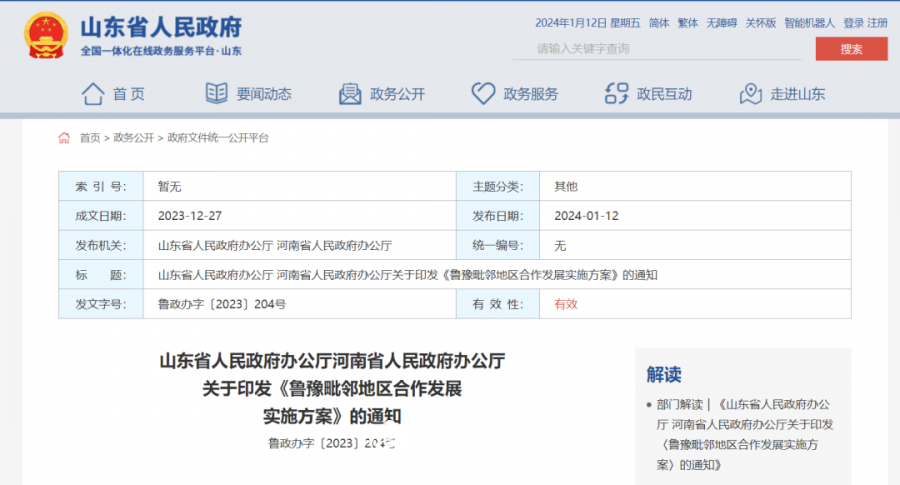Enable 无障碍 accessibility mode

click(720, 23)
